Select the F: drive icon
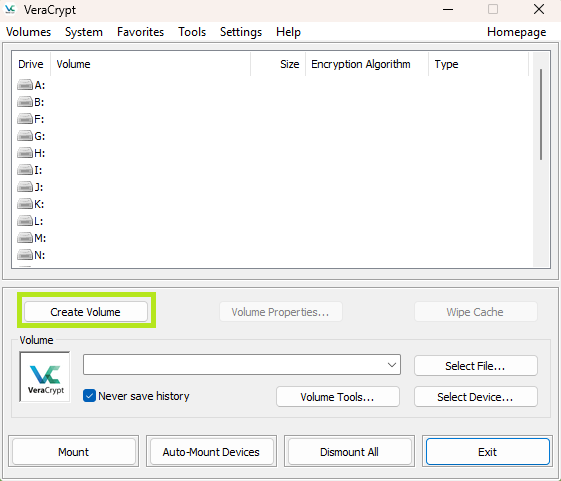561x481 pixels. pyautogui.click(x=25, y=119)
